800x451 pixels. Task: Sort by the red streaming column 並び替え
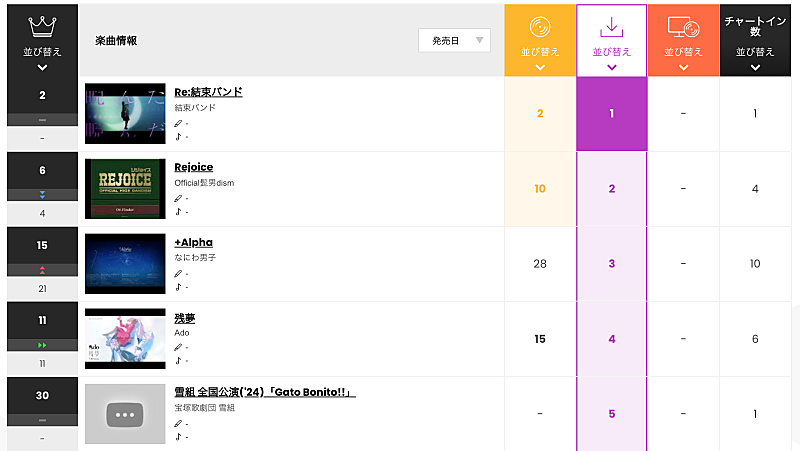pos(683,51)
